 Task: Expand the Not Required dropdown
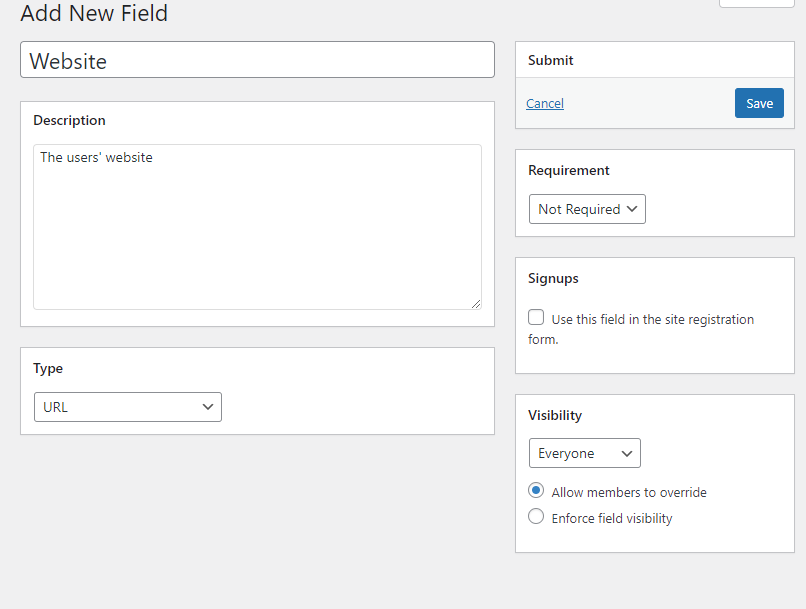[587, 209]
